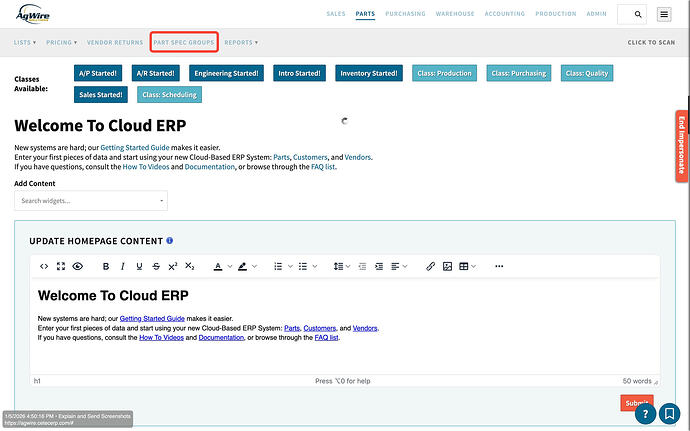
Task: Click the End Impersonate side tab
Action: [681, 147]
